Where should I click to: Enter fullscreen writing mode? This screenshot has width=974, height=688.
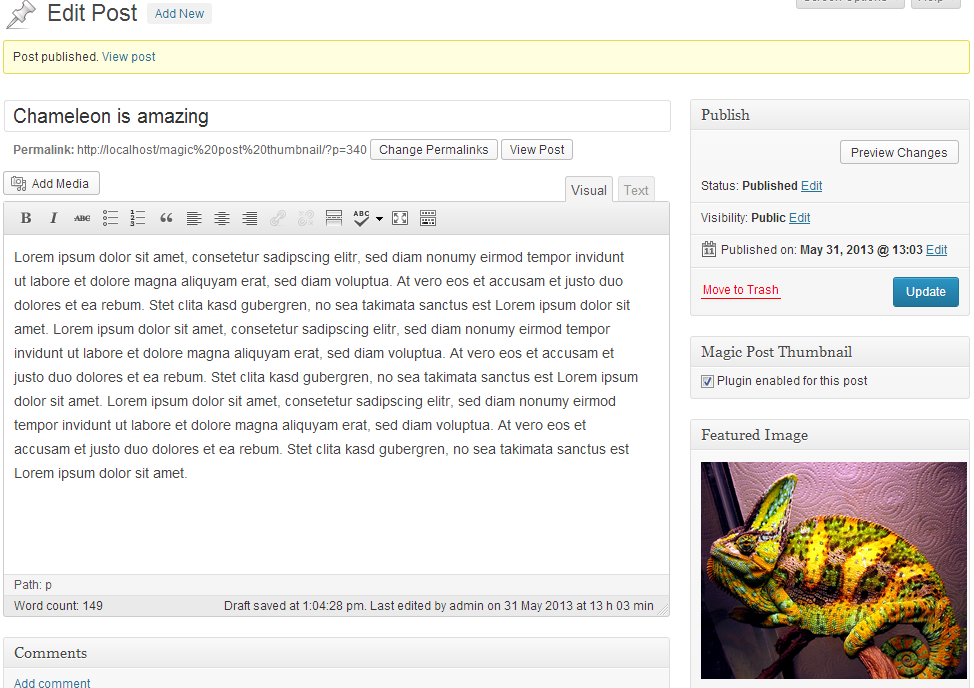[400, 218]
